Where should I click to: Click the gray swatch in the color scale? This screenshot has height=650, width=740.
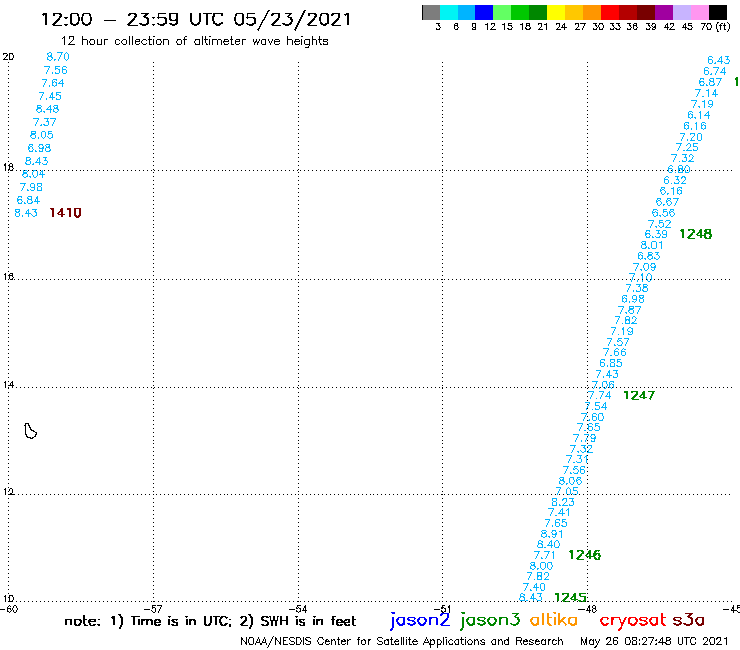tap(431, 12)
